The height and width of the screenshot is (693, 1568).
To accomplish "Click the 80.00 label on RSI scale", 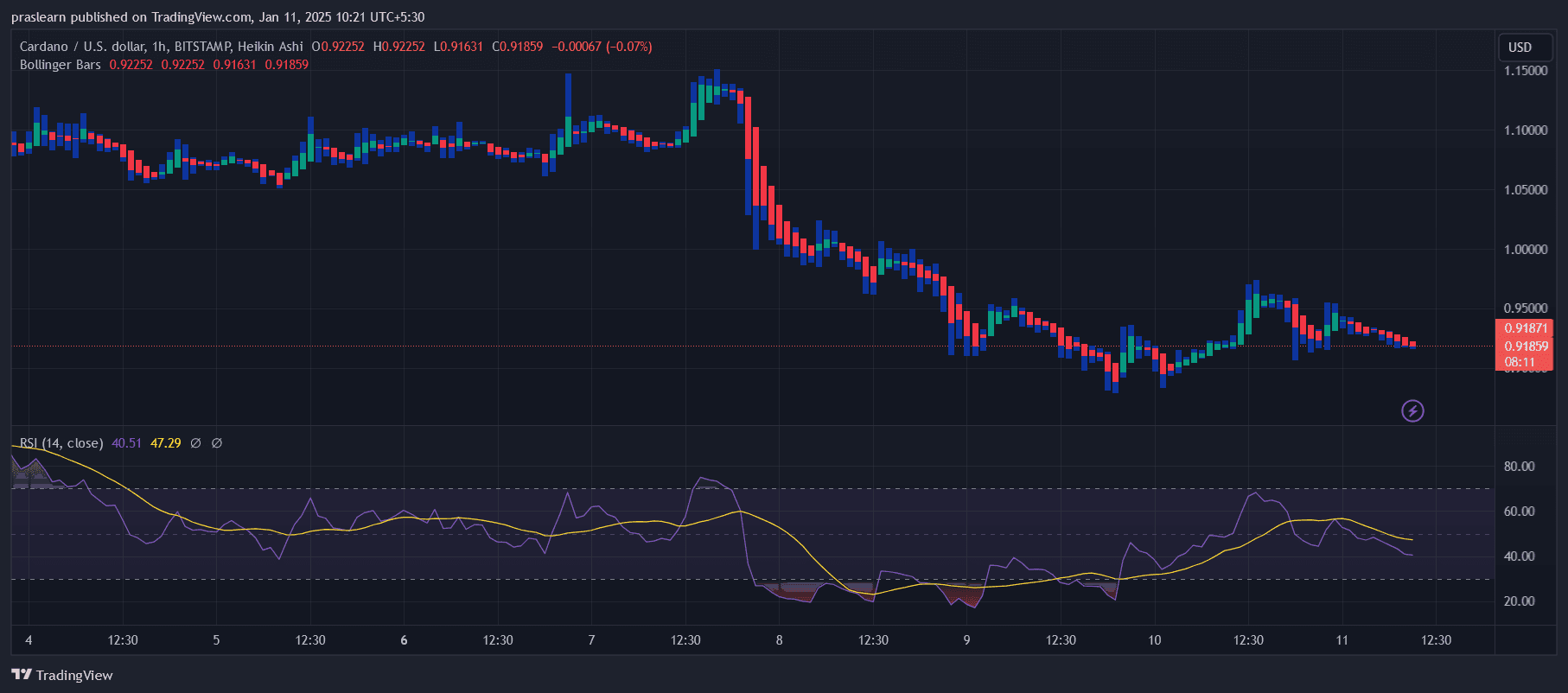I will tap(1519, 467).
